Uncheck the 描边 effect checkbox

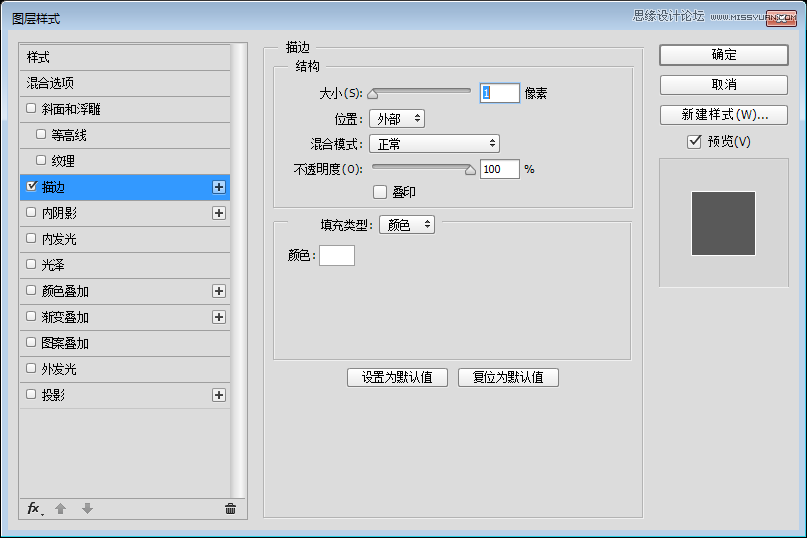[31, 186]
